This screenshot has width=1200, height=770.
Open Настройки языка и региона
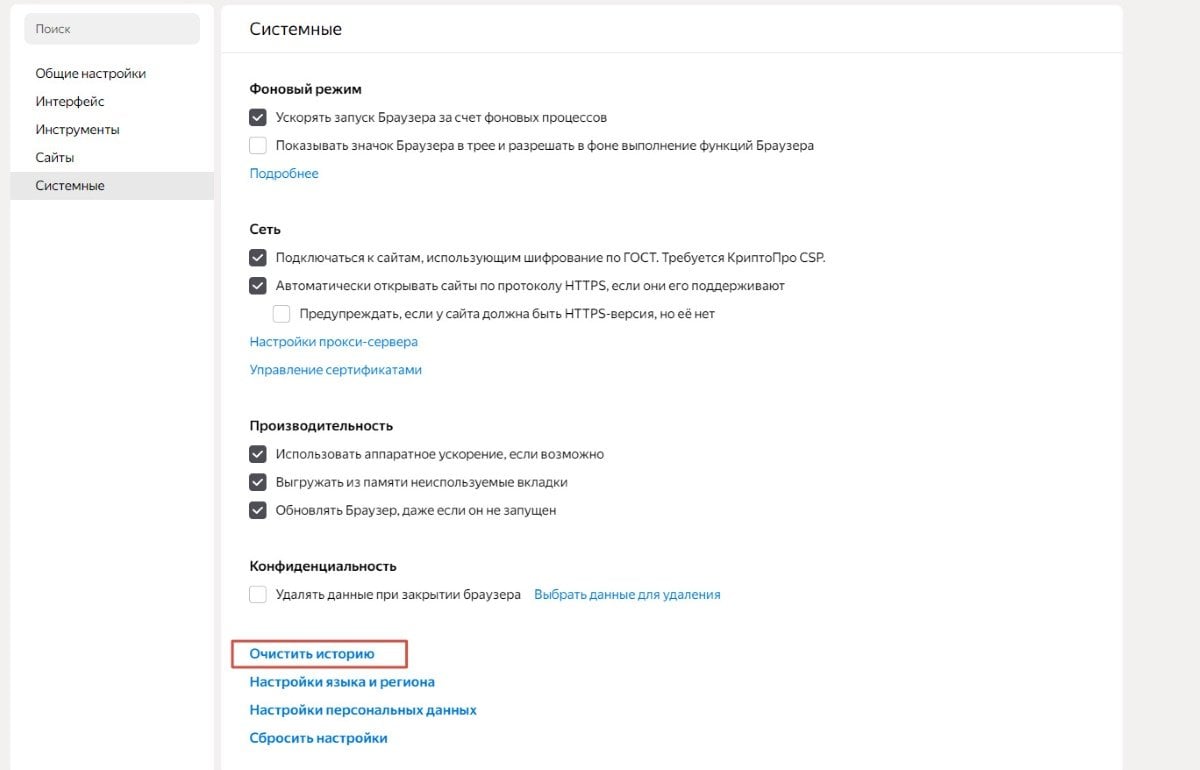342,682
